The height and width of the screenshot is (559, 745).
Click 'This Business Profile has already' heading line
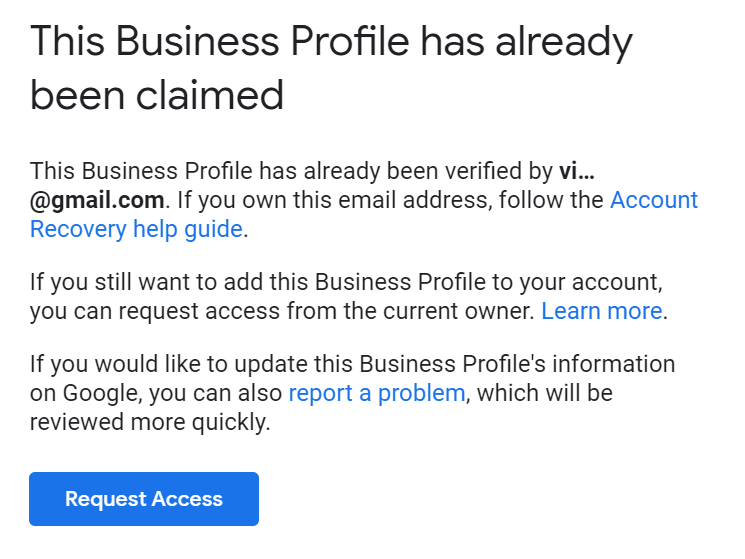coord(330,42)
